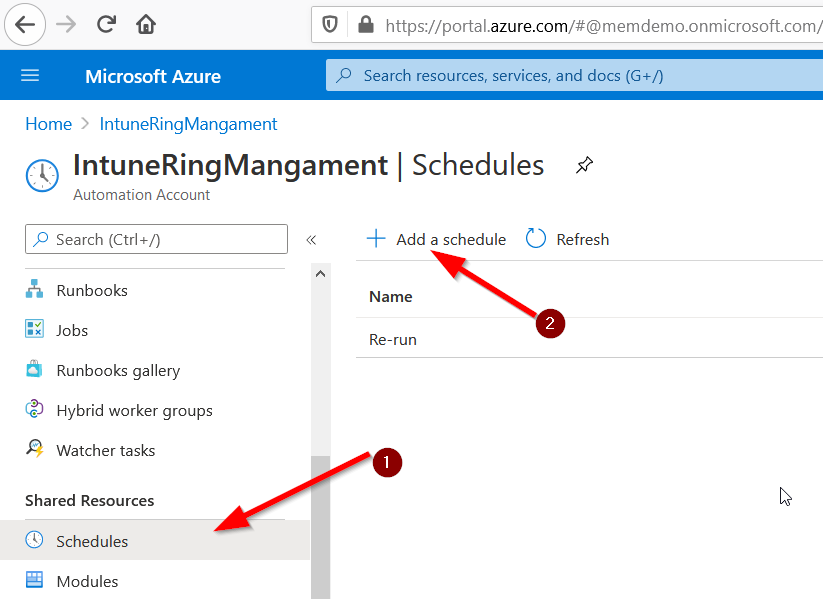Click the padlock site security icon
This screenshot has width=823, height=599.
(366, 25)
